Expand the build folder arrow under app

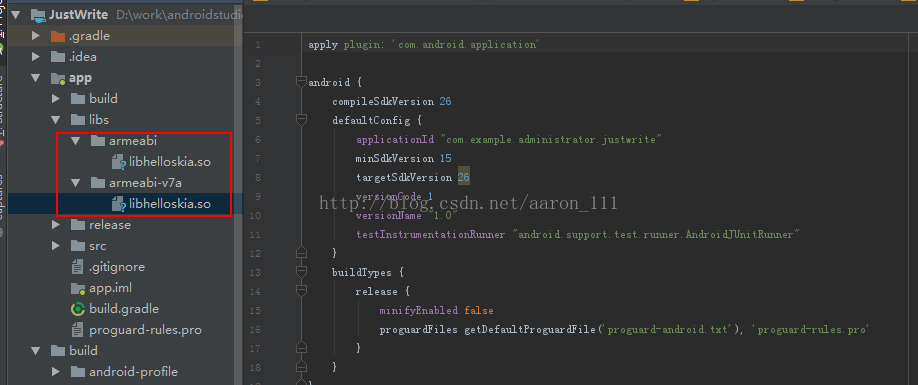click(56, 98)
